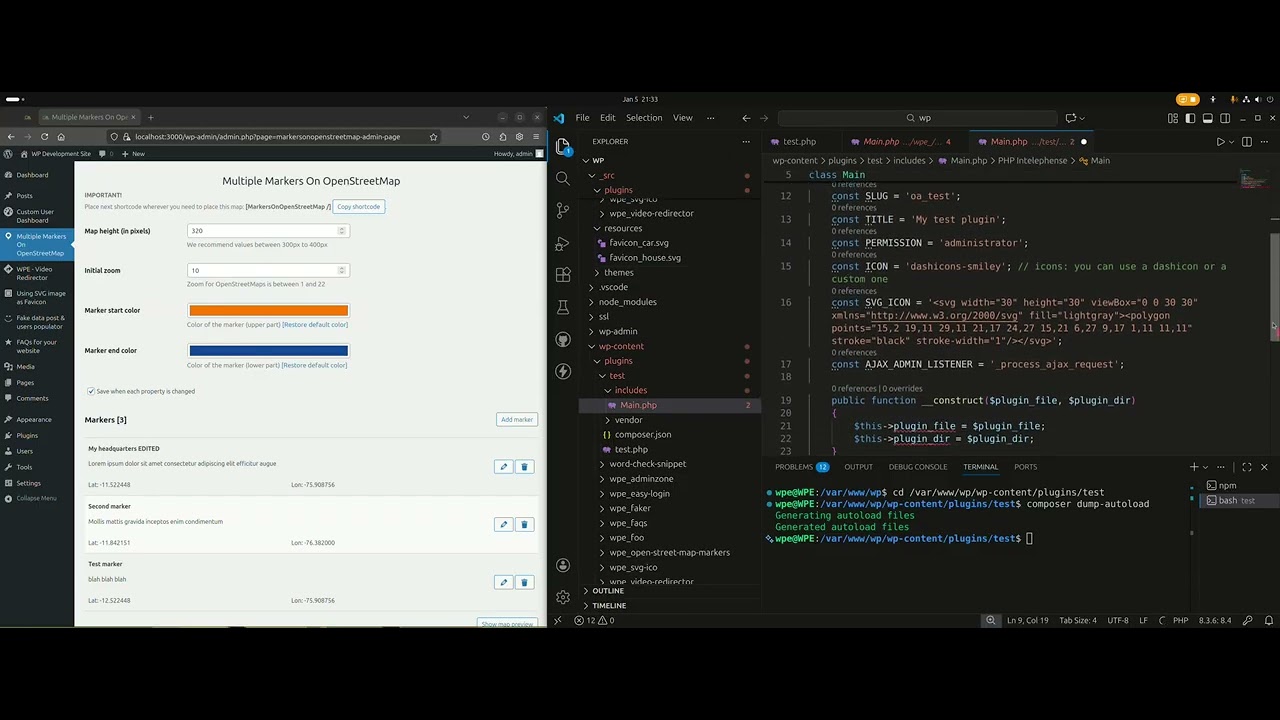Click VS Code command center search box
This screenshot has height=720, width=1280.
(x=918, y=118)
